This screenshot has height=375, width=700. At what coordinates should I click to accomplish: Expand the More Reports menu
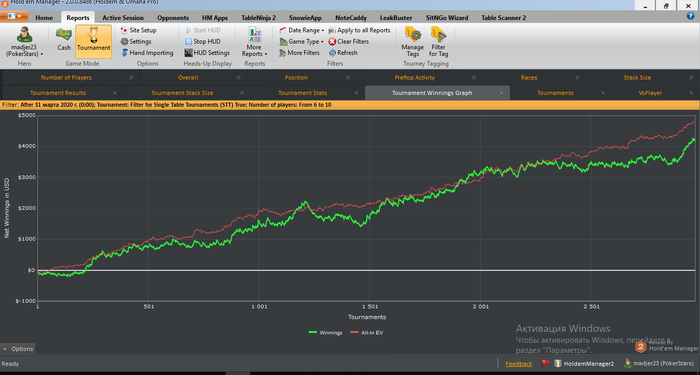coord(254,42)
